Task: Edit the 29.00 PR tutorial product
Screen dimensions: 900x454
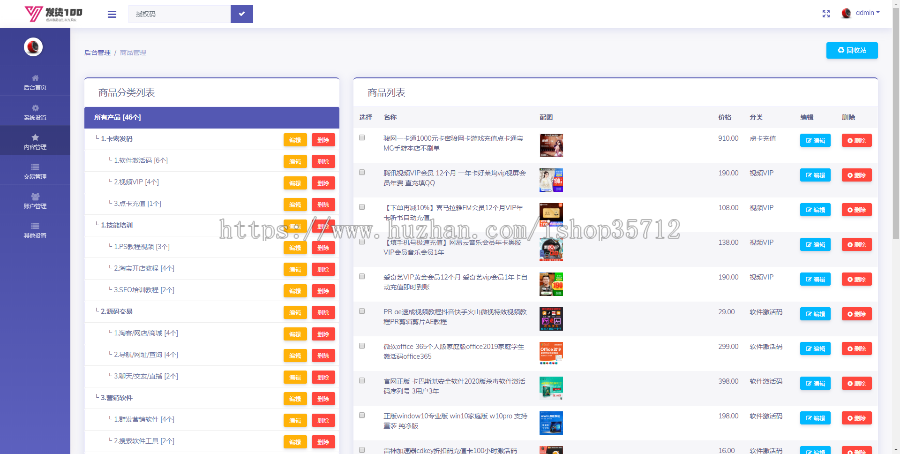Action: point(815,313)
